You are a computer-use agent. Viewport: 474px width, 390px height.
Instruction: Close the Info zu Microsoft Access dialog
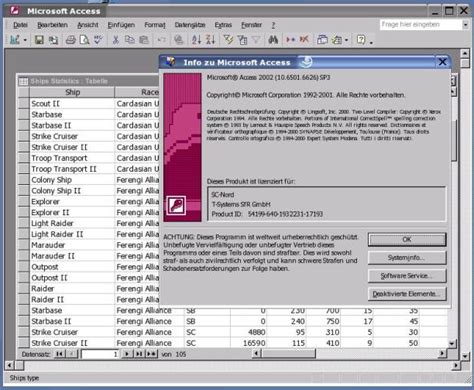click(442, 62)
